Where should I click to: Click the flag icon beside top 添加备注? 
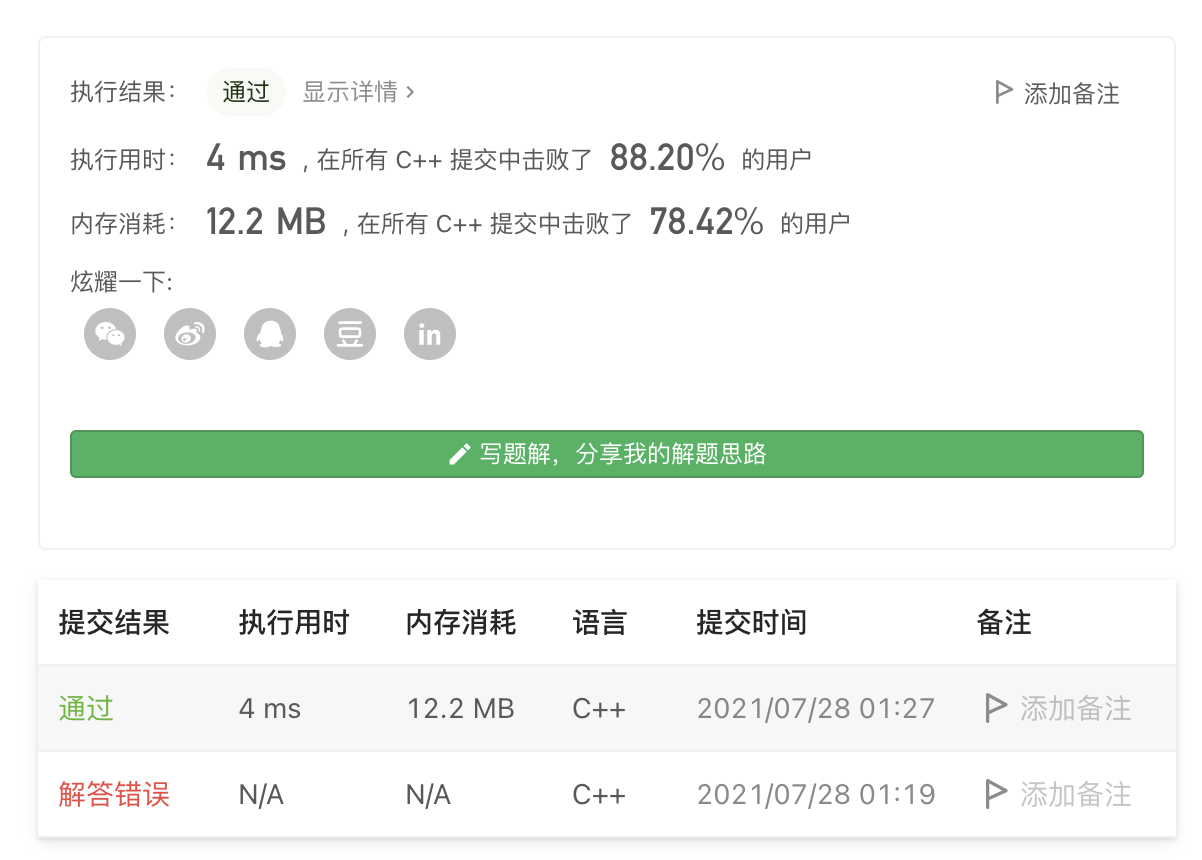(x=1003, y=93)
